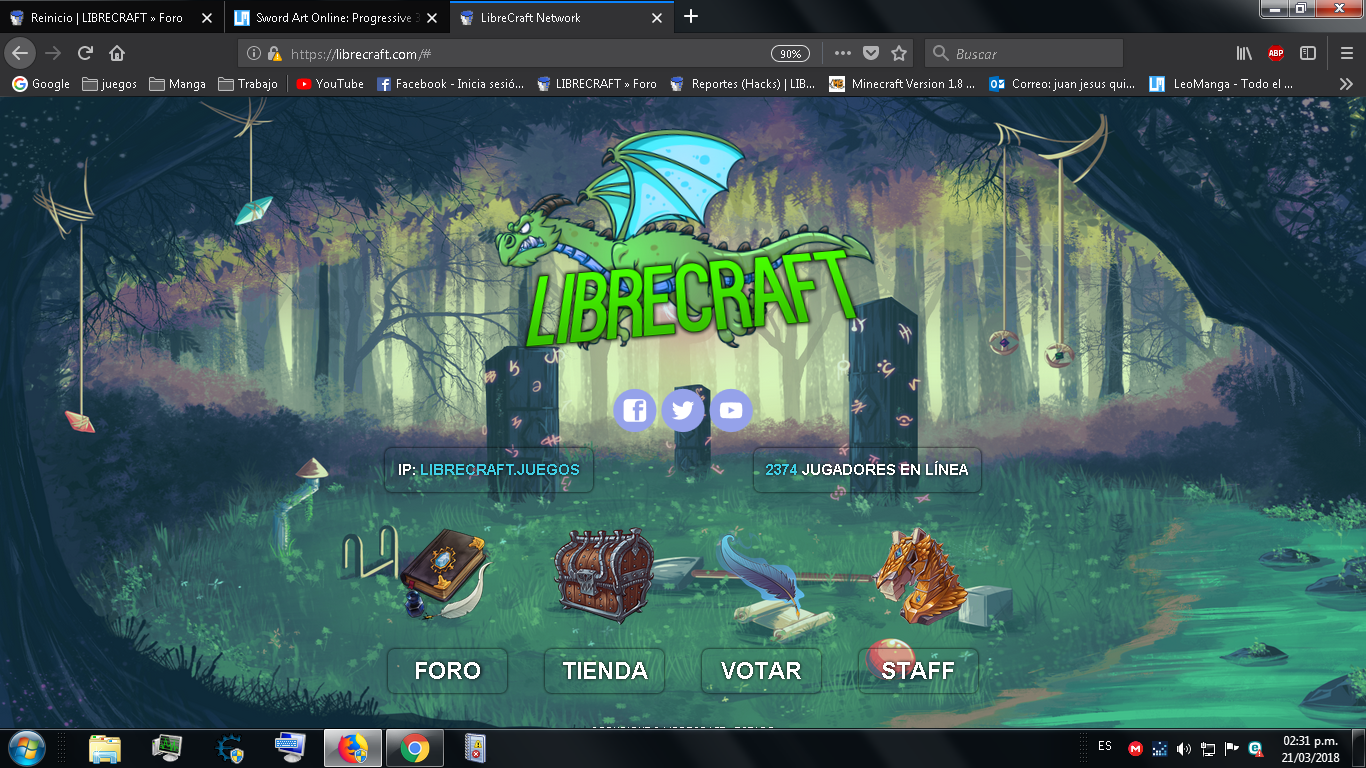Close the Sword Art Online tab
This screenshot has height=768, width=1366.
tap(431, 18)
